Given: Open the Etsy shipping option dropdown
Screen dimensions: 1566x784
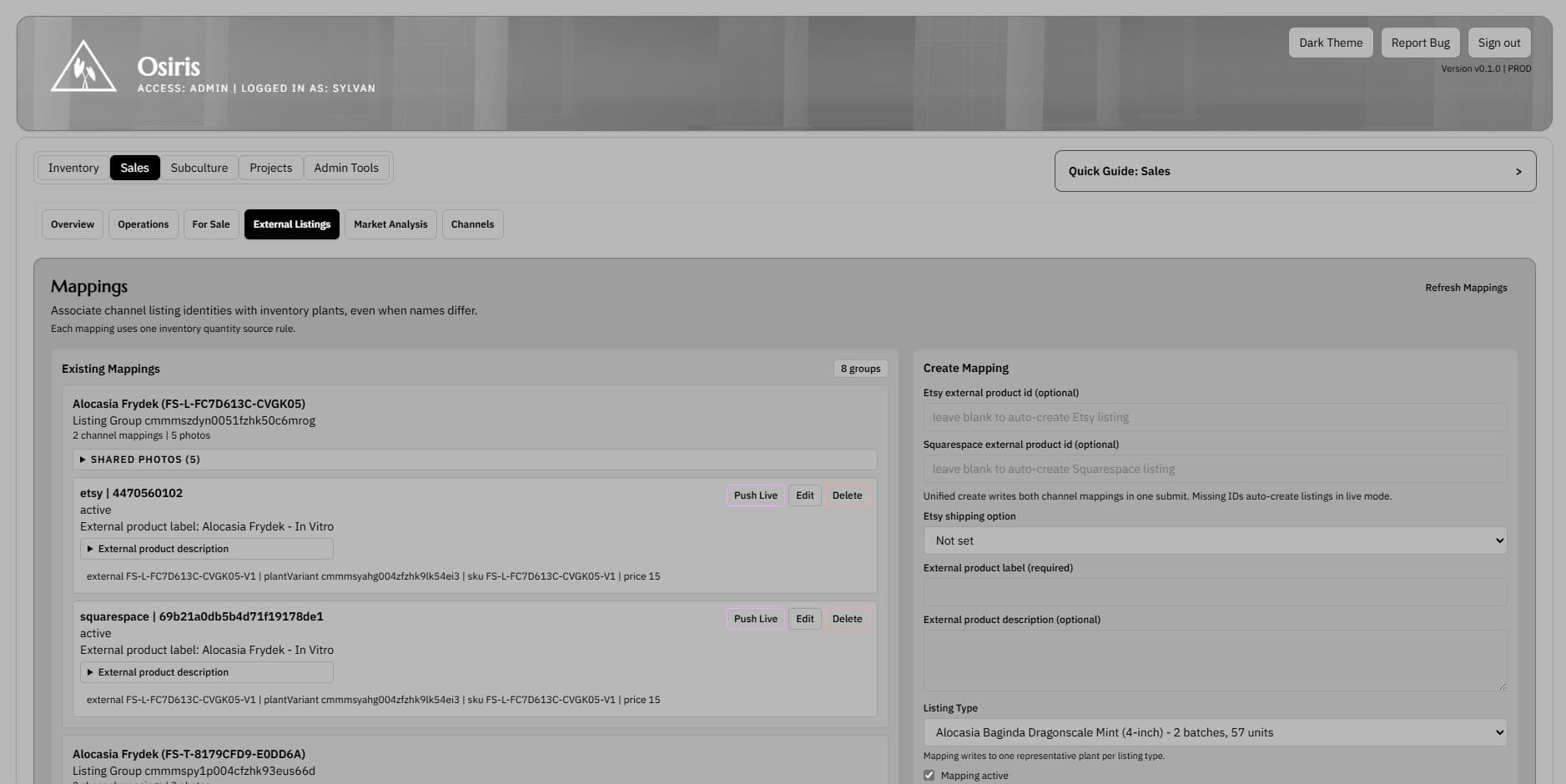Looking at the screenshot, I should coord(1213,540).
